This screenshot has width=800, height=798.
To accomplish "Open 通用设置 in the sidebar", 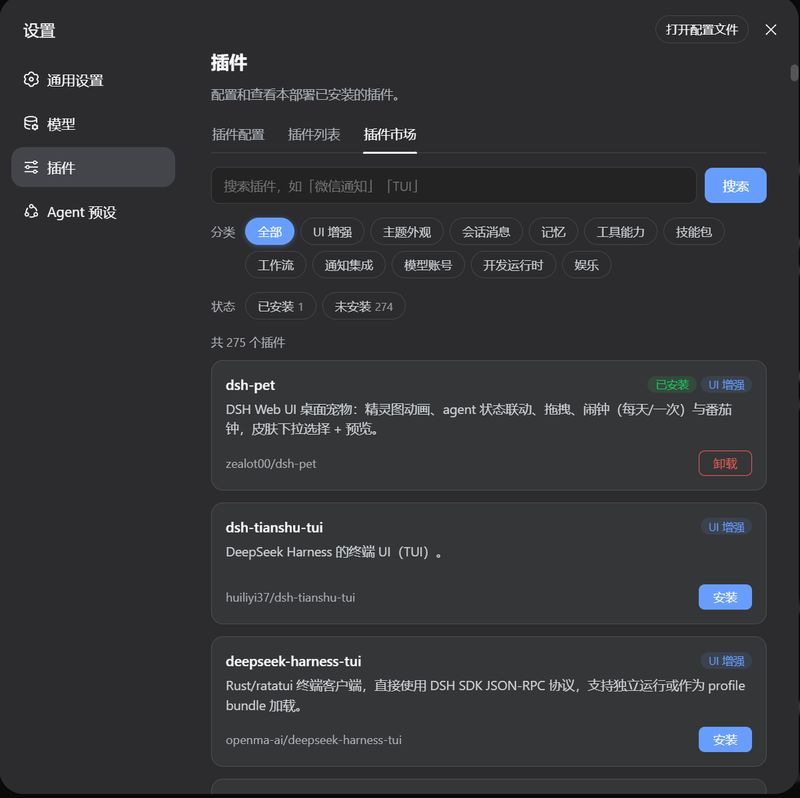I will [93, 80].
